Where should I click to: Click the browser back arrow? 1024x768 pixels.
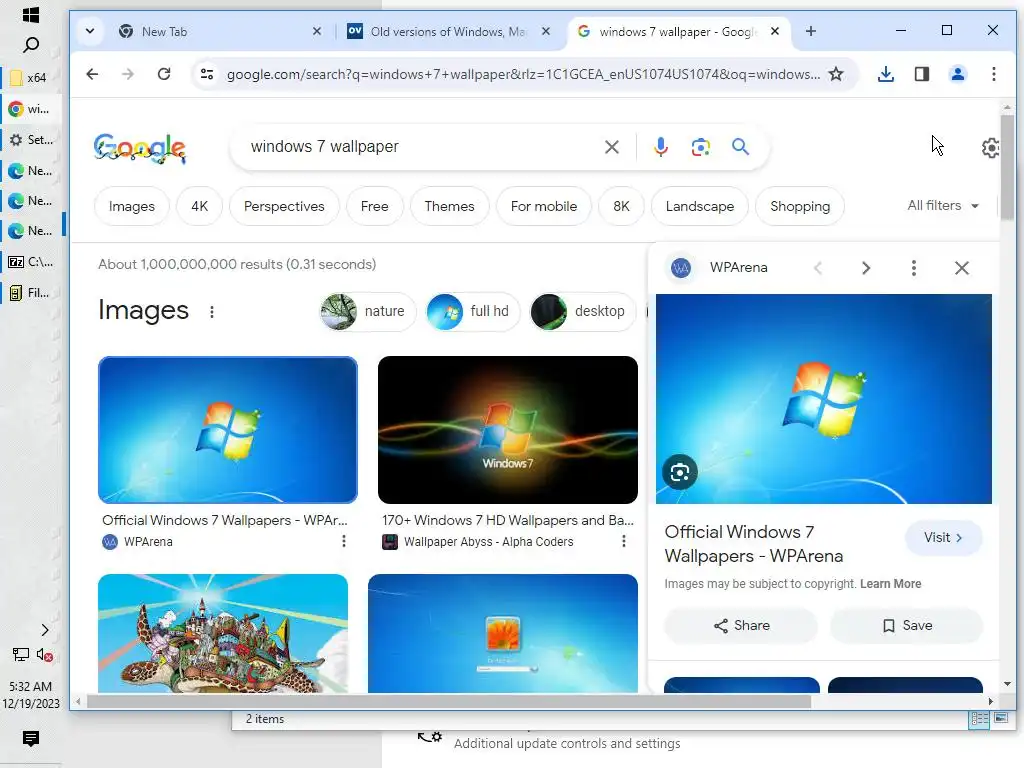tap(92, 74)
